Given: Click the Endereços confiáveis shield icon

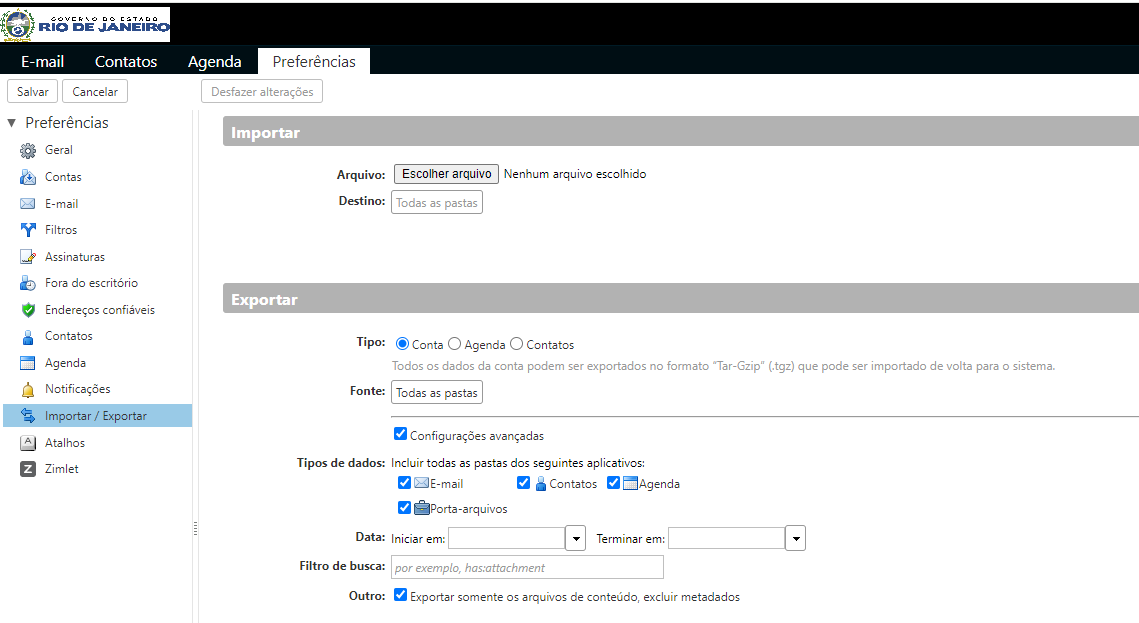Looking at the screenshot, I should (x=28, y=310).
